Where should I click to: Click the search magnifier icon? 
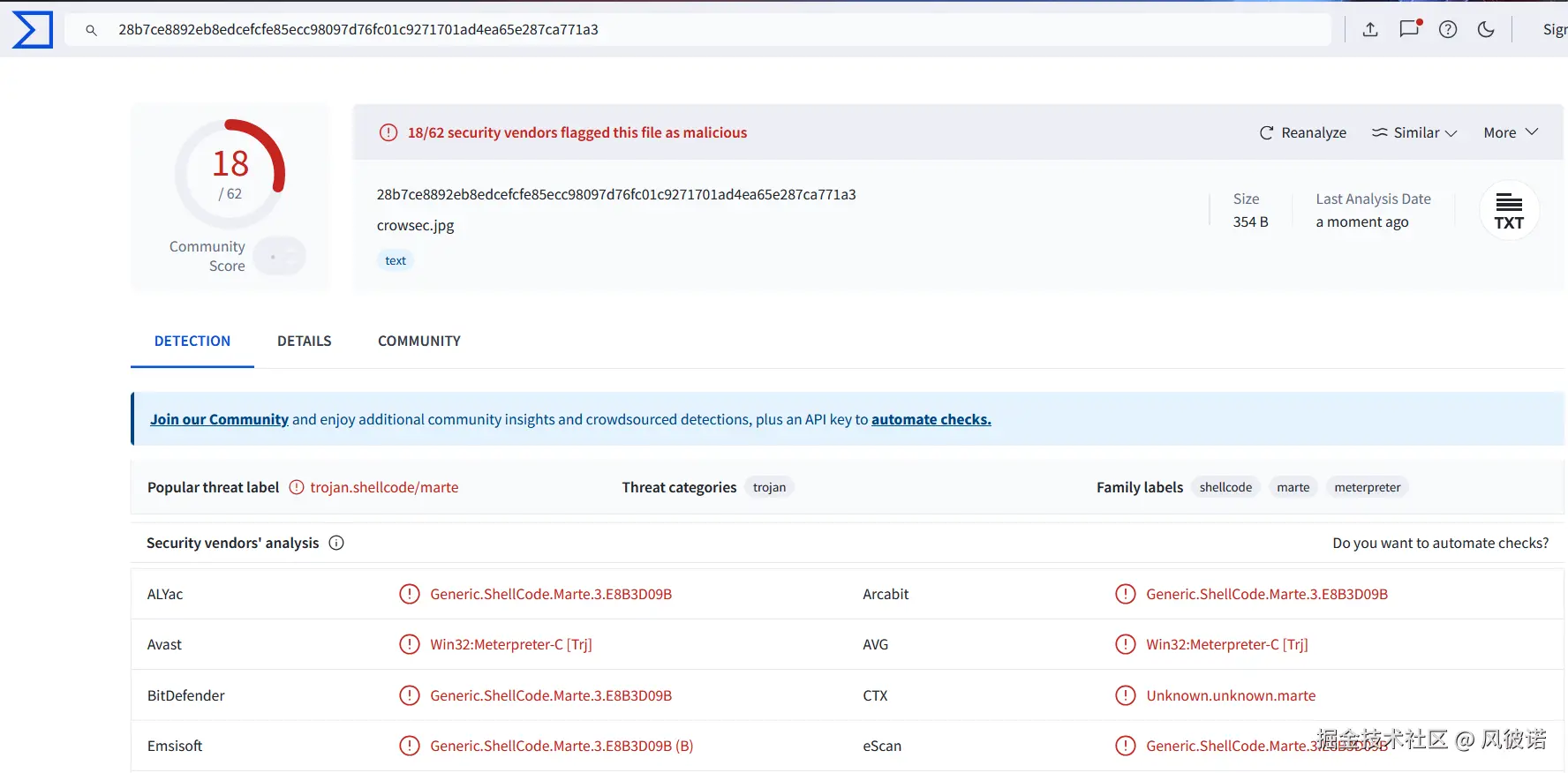(x=91, y=30)
